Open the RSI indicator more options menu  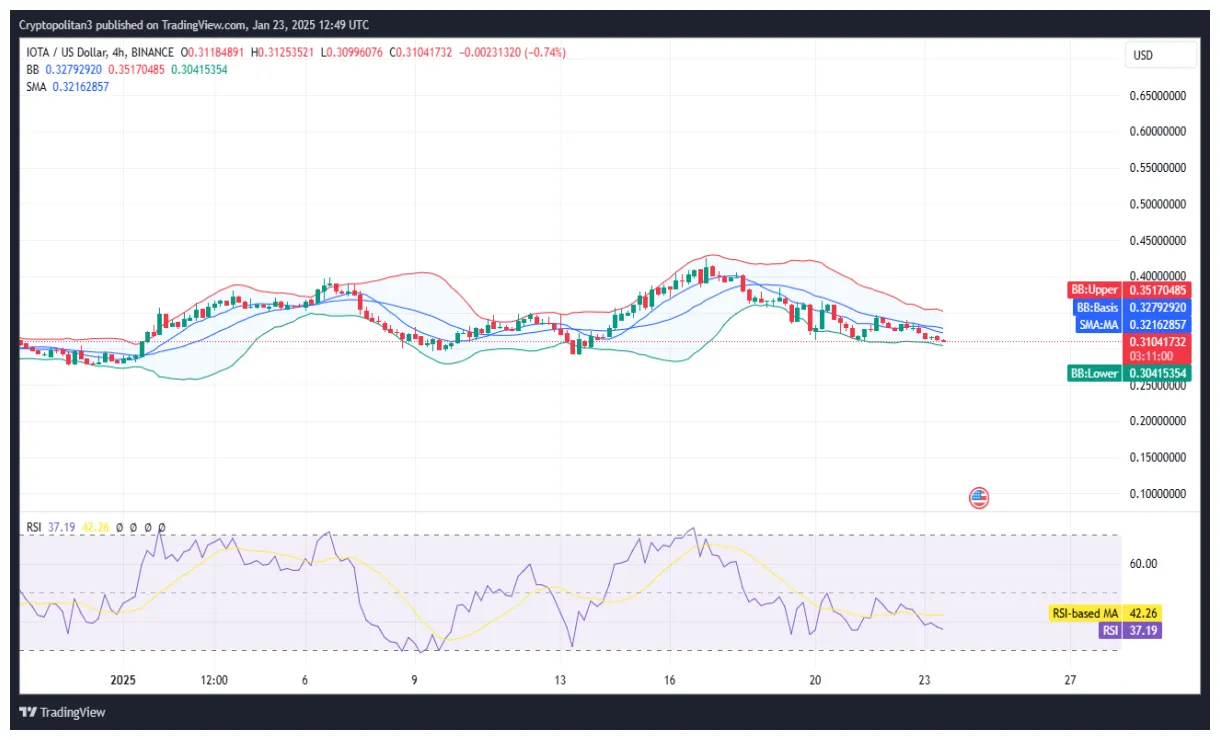161,528
